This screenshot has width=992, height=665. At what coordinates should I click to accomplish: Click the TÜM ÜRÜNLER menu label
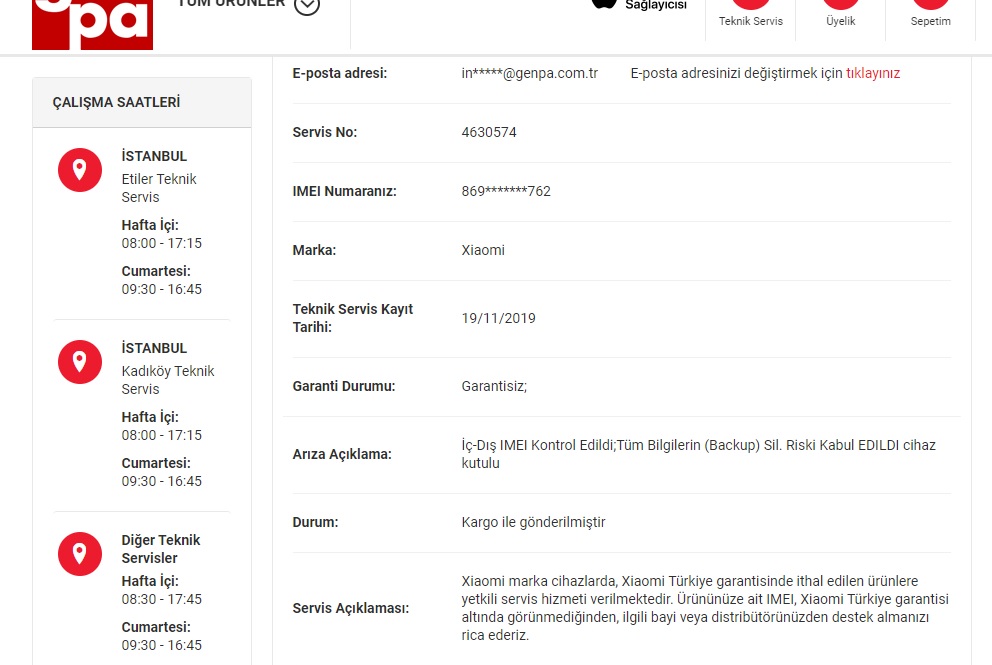[232, 4]
